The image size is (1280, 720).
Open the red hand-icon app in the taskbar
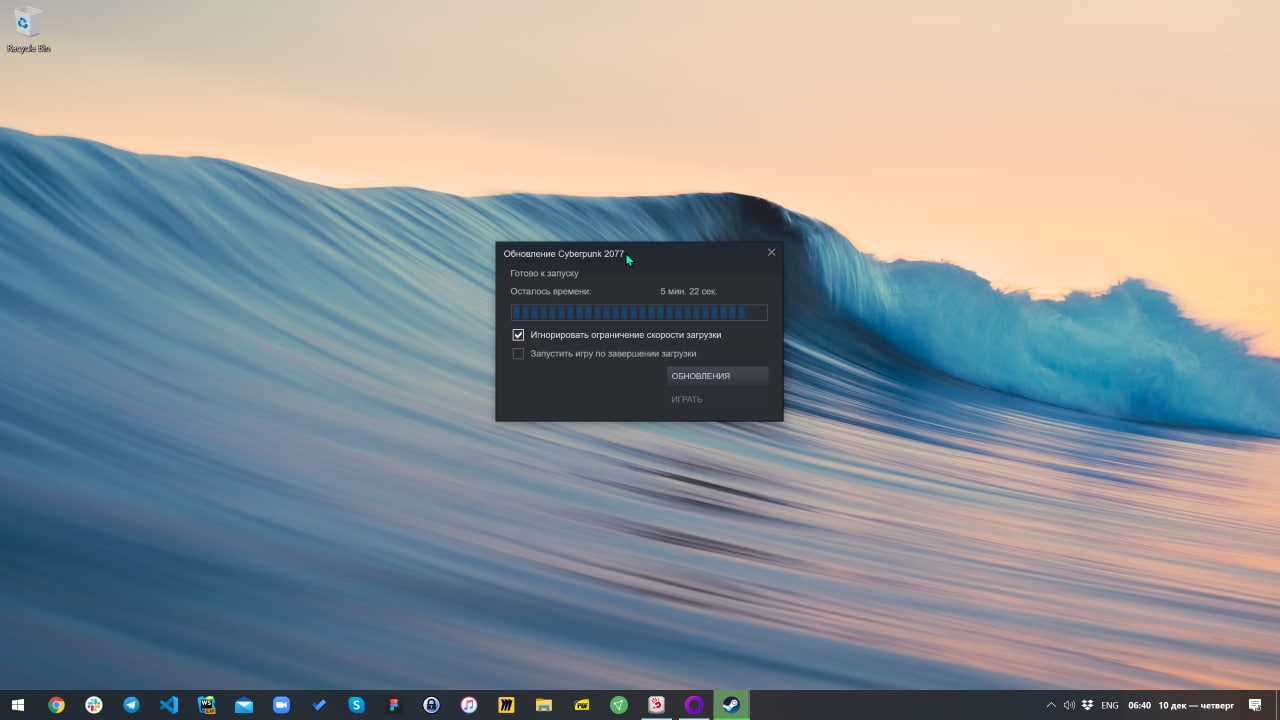tap(656, 705)
